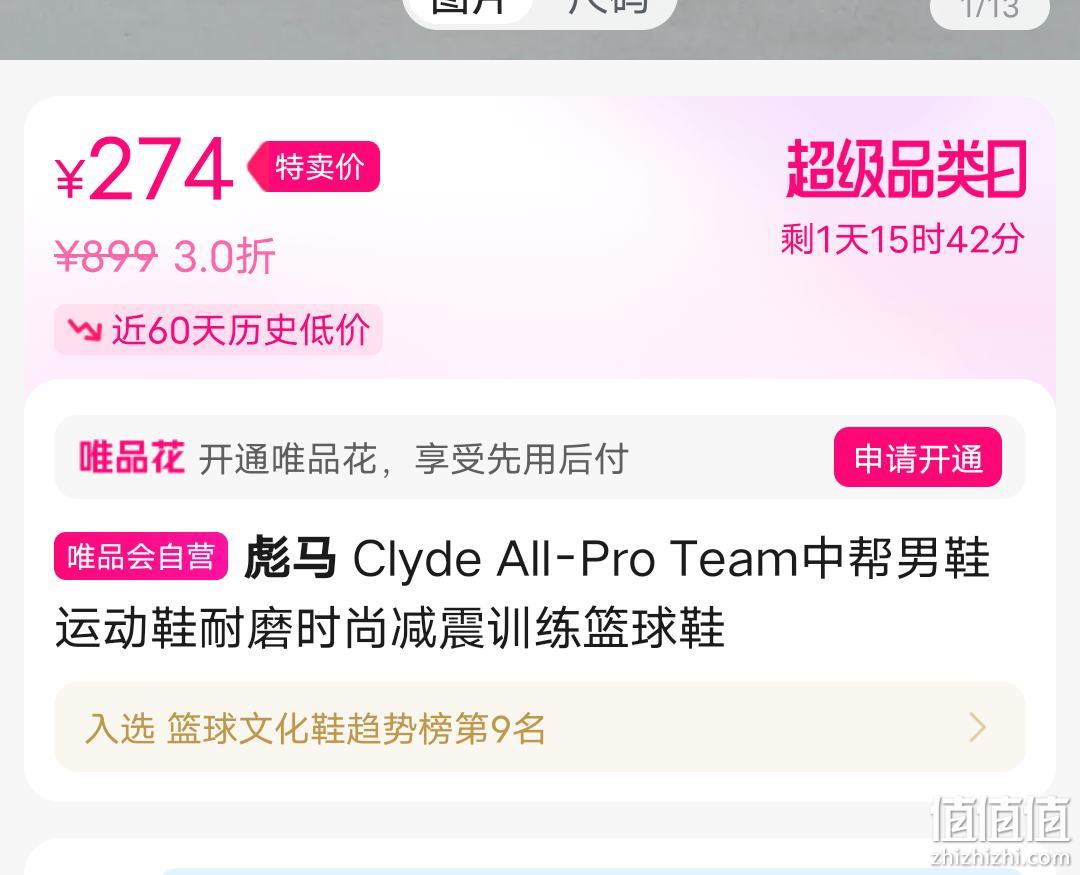Tap the crossed-out ¥899 original price
The image size is (1080, 875).
(106, 256)
